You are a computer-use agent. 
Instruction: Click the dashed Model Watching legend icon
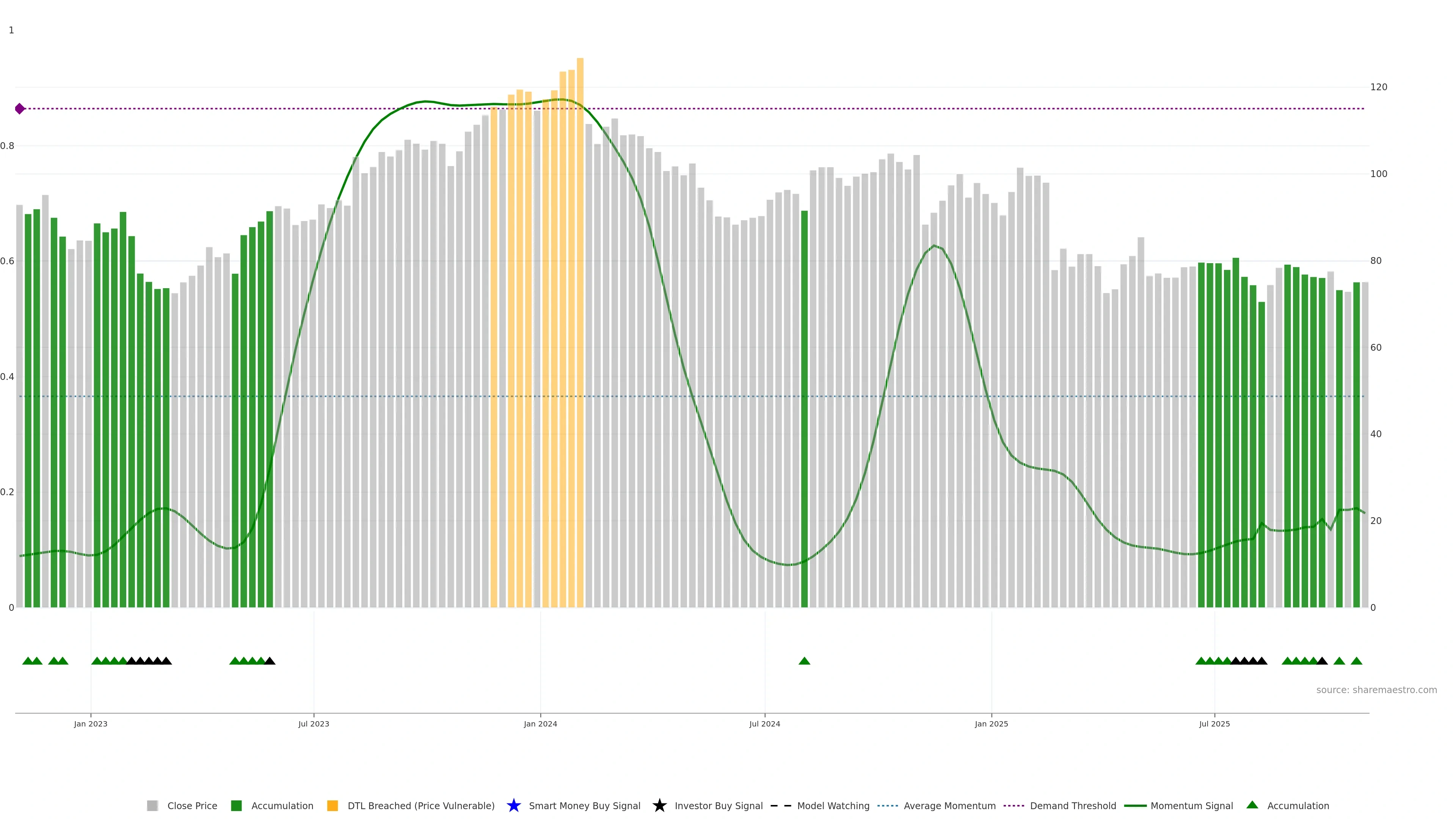coord(781,805)
